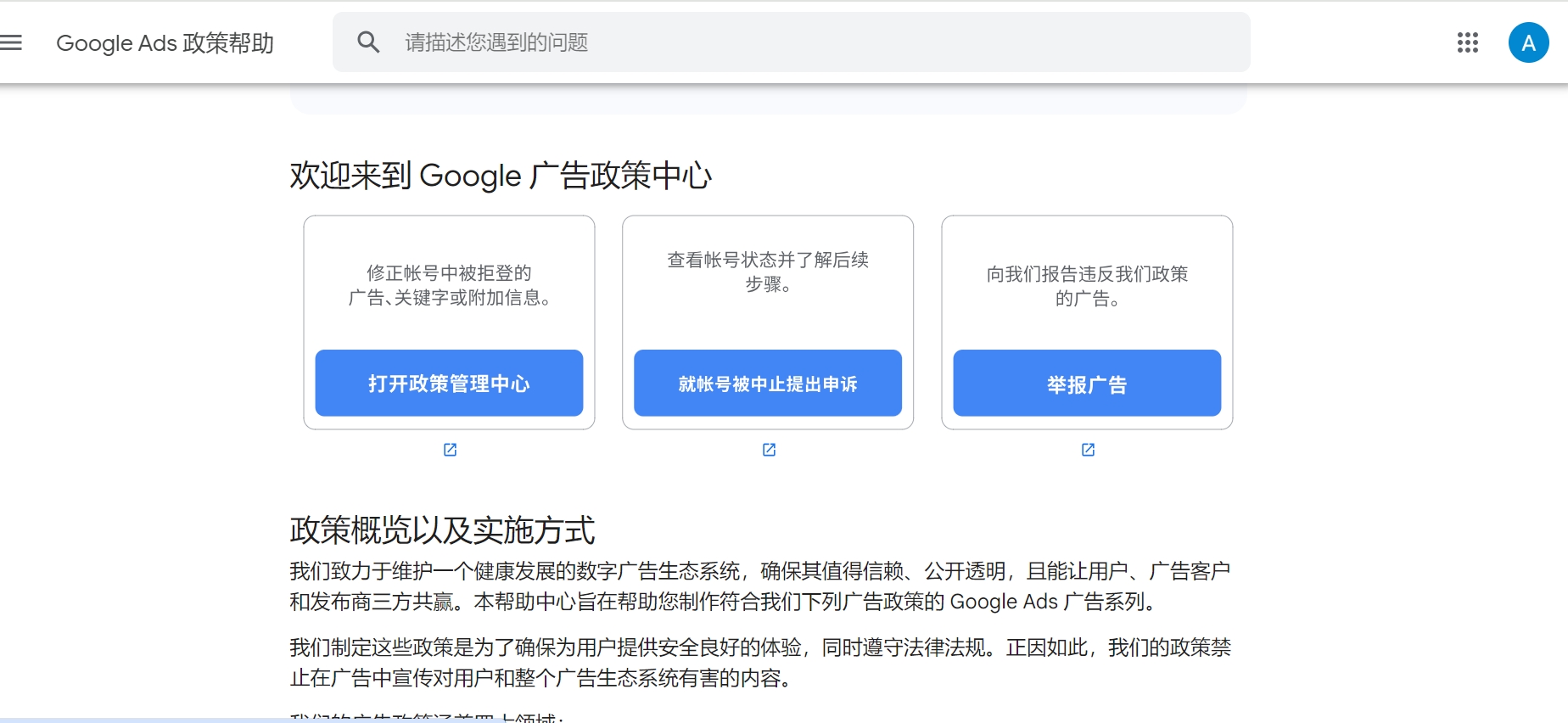The image size is (1568, 723).
Task: Open the Google apps grid
Action: point(1468,42)
